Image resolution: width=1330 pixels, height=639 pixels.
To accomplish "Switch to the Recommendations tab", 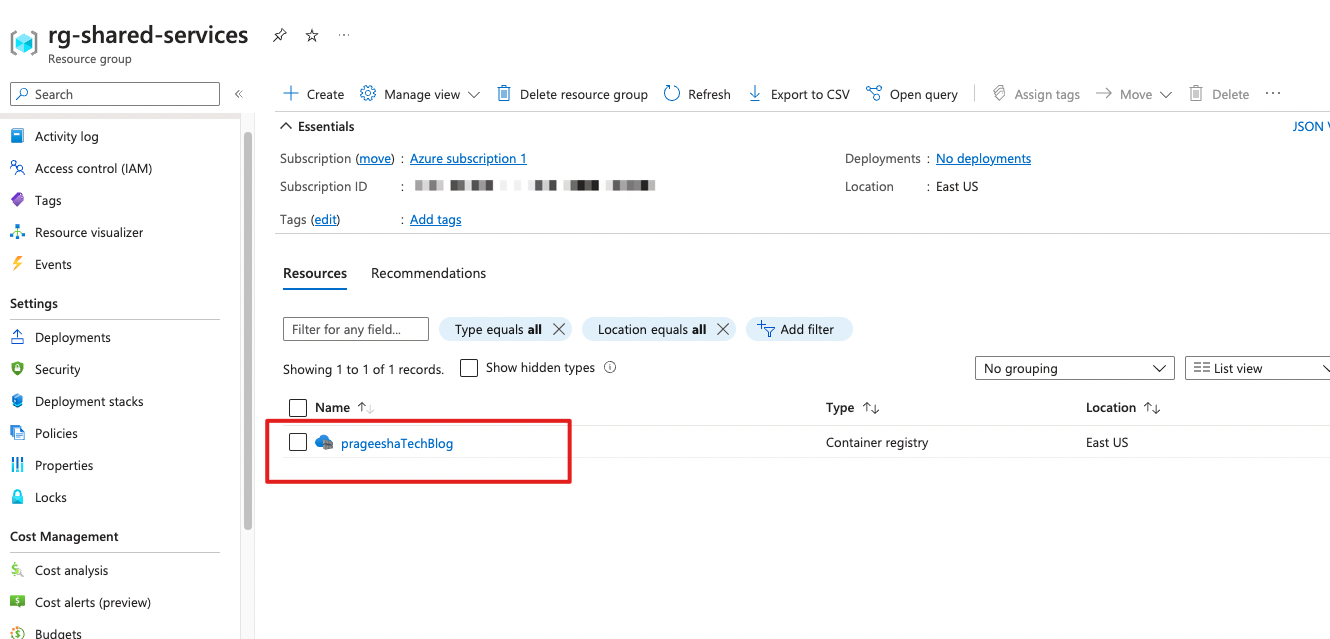I will (x=428, y=273).
